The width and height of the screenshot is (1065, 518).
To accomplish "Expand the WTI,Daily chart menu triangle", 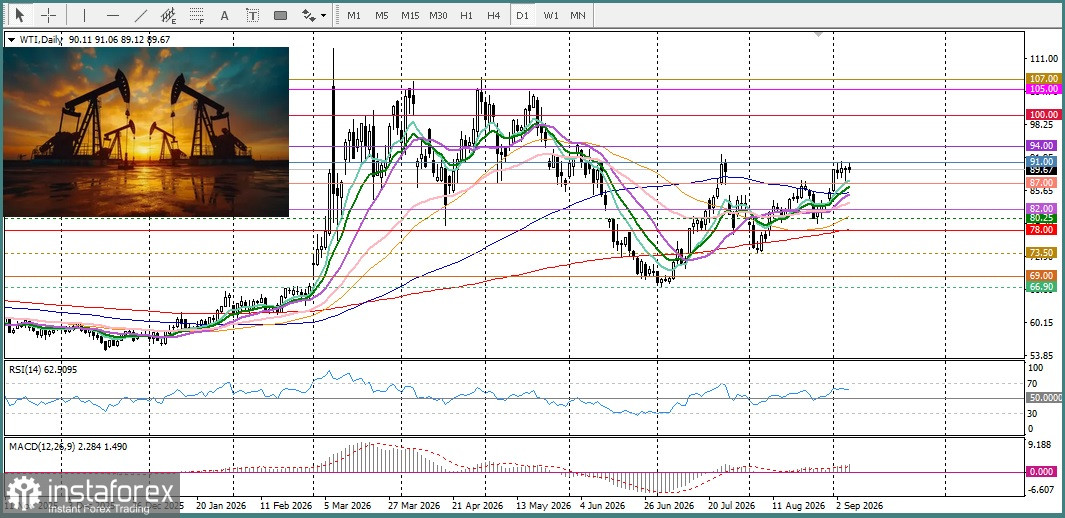I will coord(10,40).
